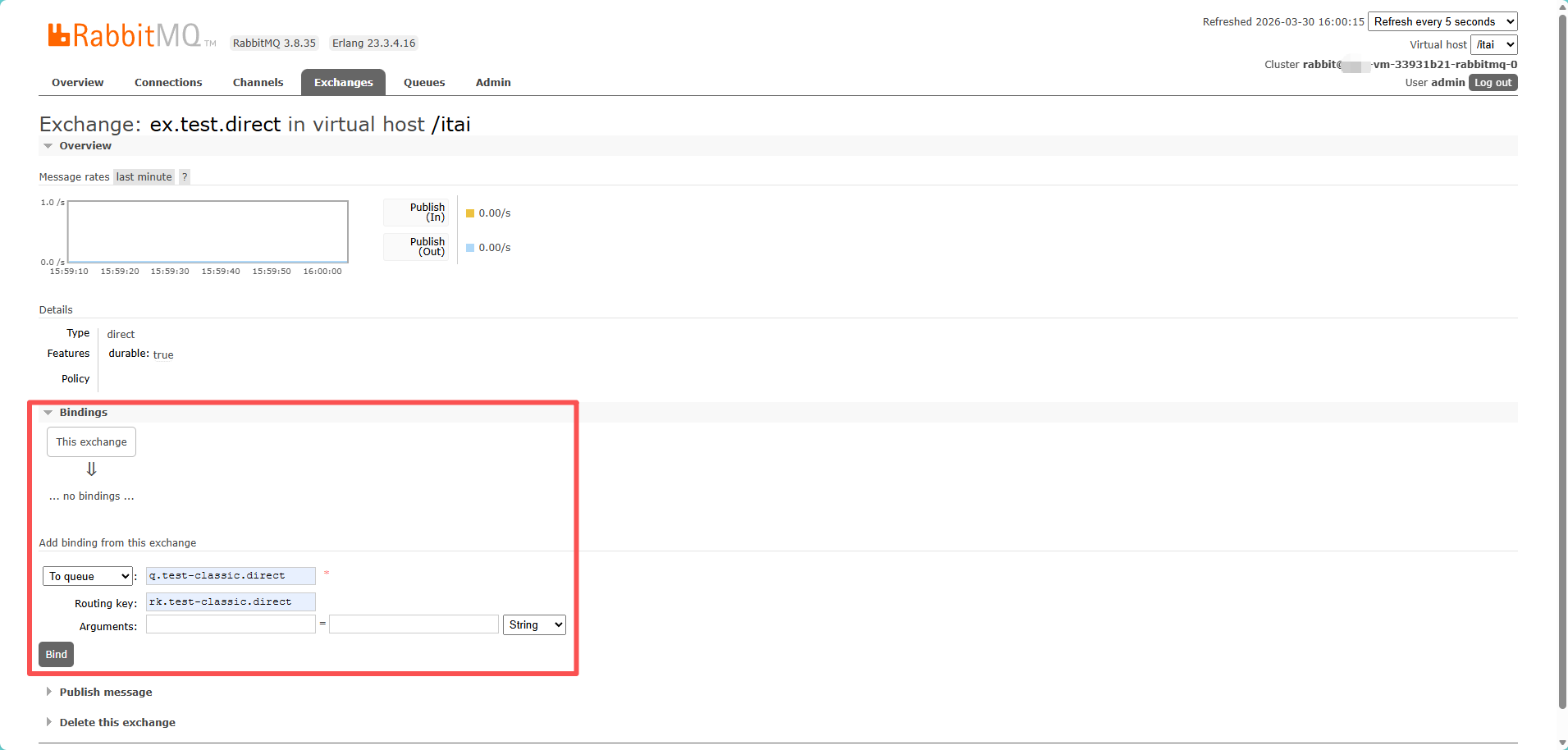
Task: Open the refresh interval dropdown
Action: [1442, 22]
